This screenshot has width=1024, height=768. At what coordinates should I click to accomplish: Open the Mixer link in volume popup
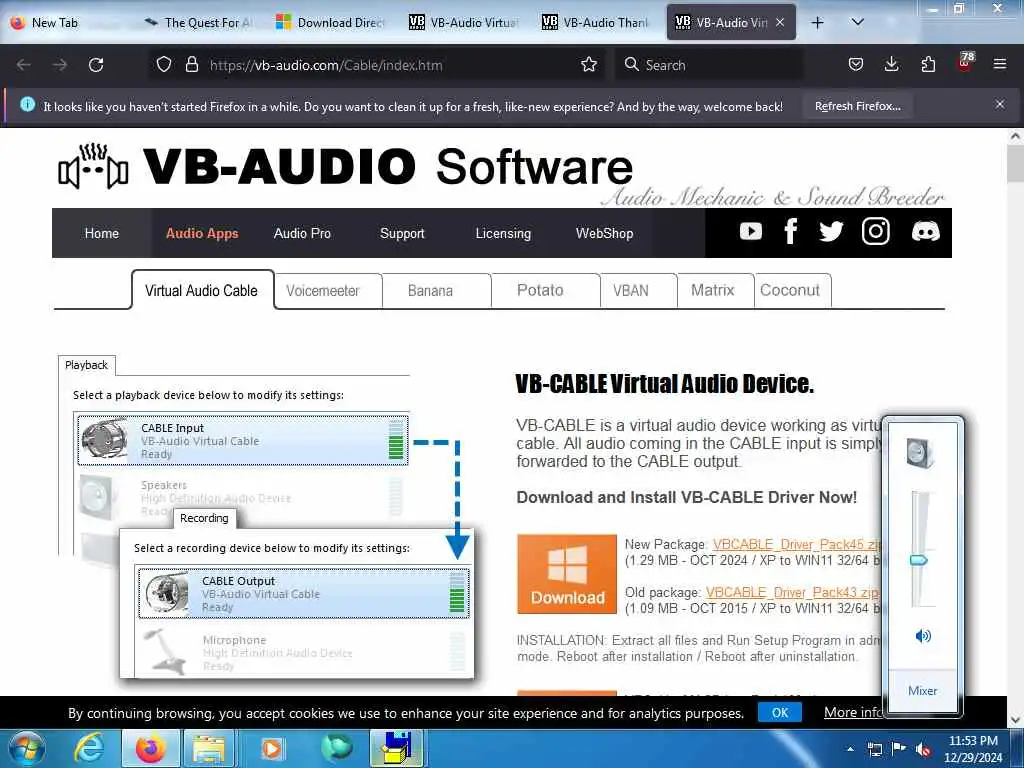click(922, 690)
